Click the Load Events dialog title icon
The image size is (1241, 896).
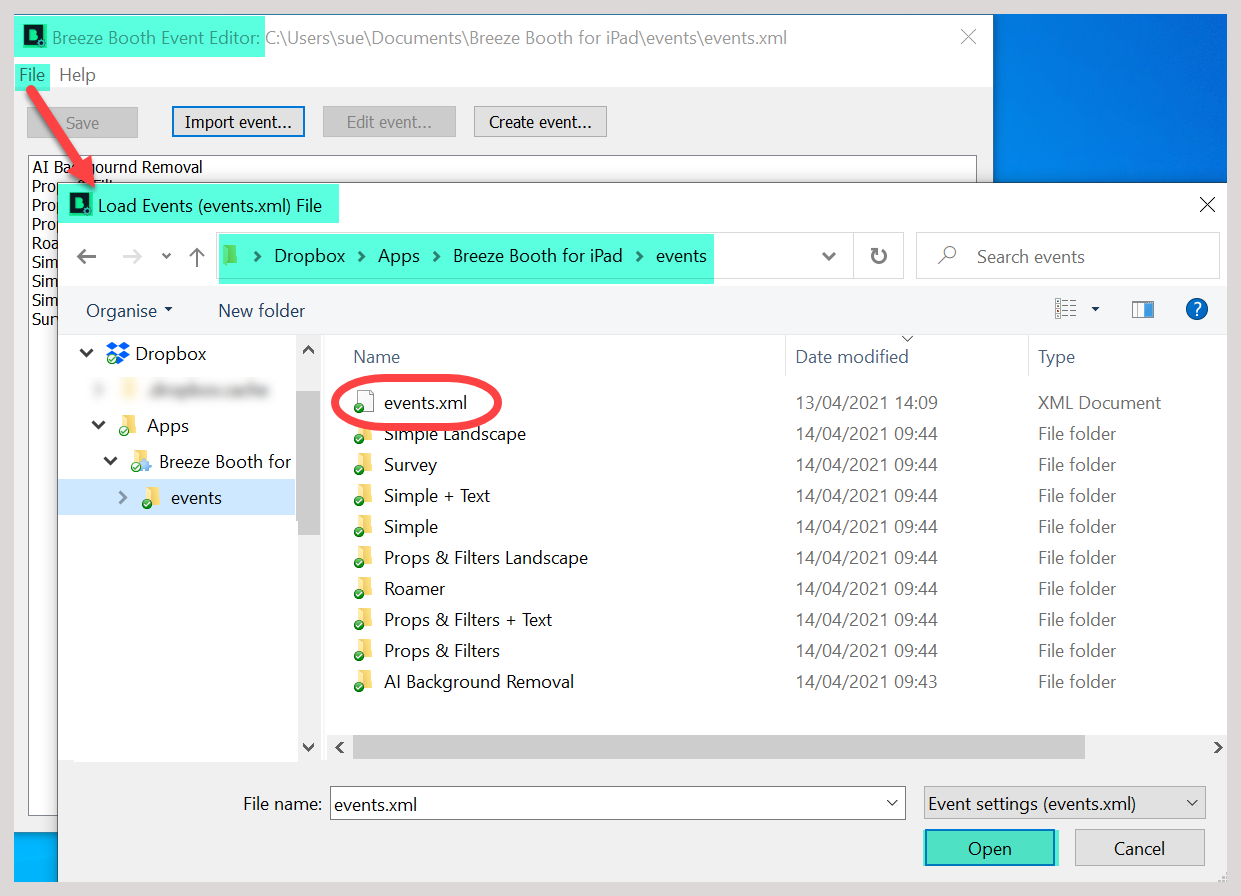pos(80,205)
